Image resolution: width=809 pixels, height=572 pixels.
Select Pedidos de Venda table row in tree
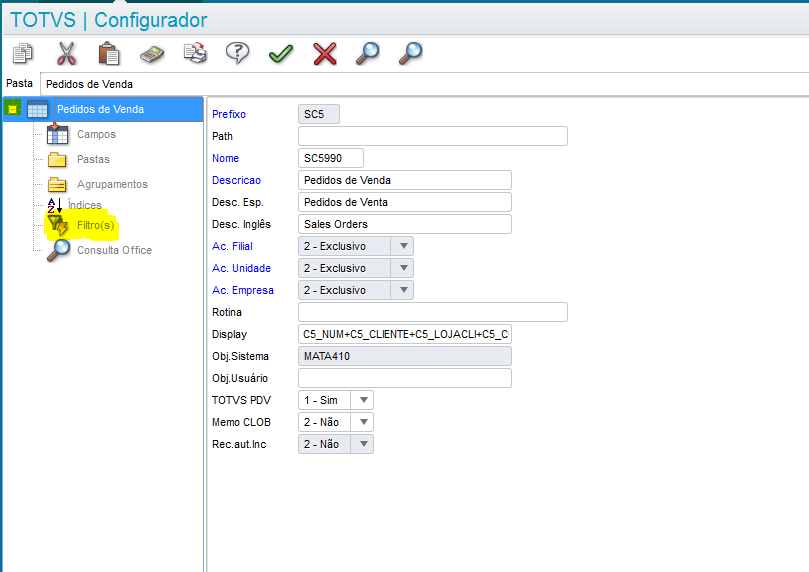[103, 109]
